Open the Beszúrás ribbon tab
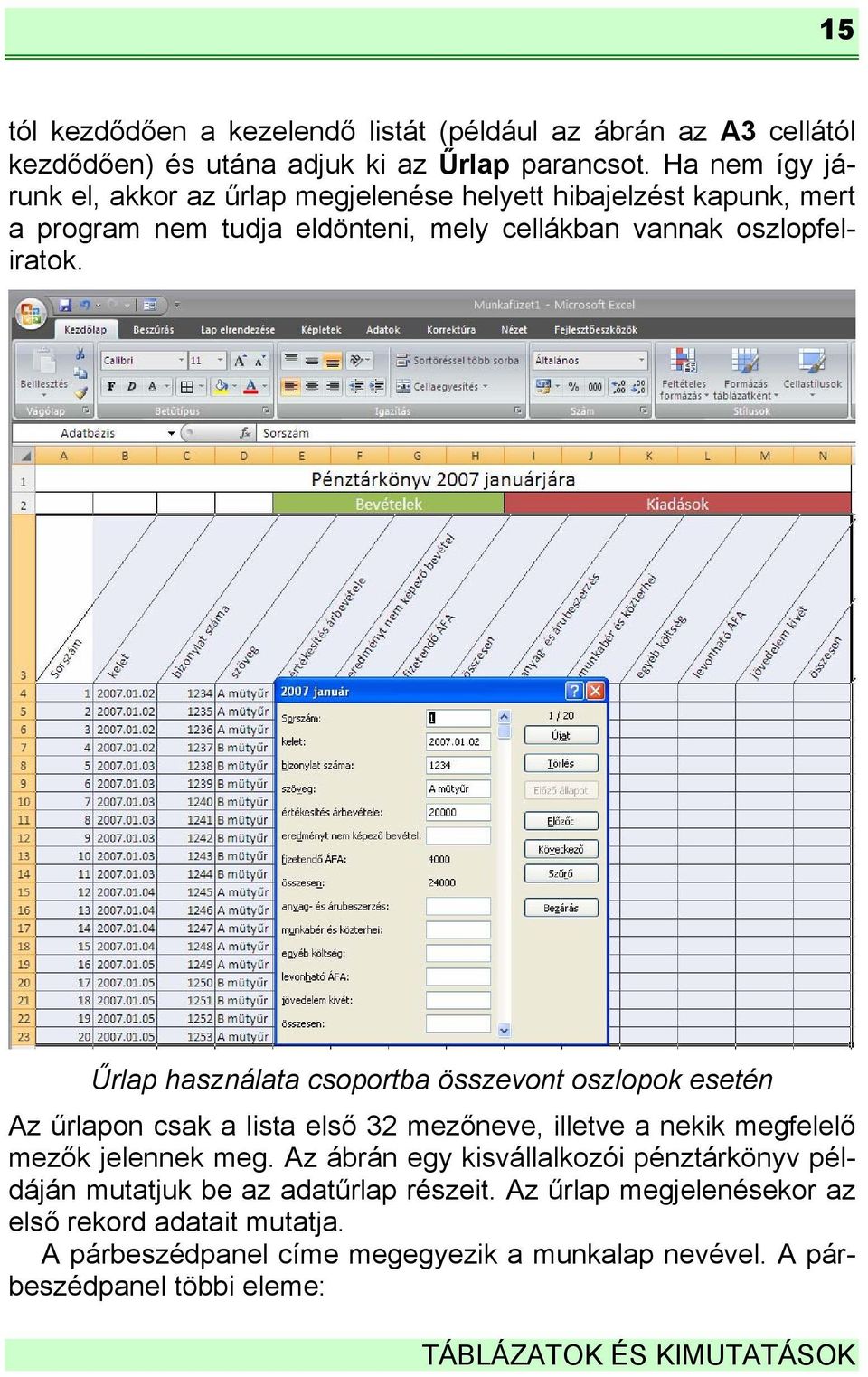The width and height of the screenshot is (868, 1377). [153, 331]
